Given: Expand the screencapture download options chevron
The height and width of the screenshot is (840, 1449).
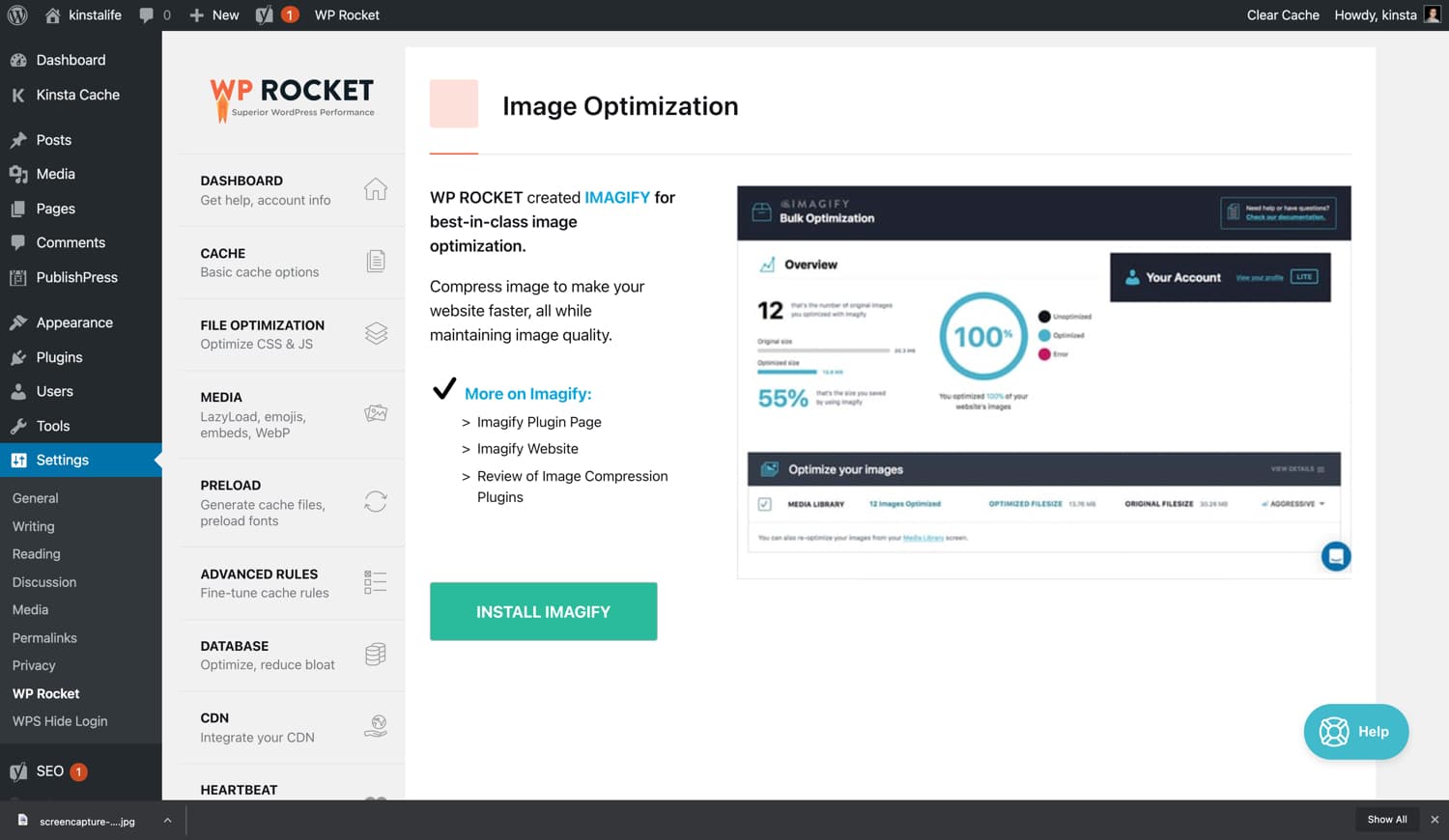Looking at the screenshot, I should (x=168, y=820).
